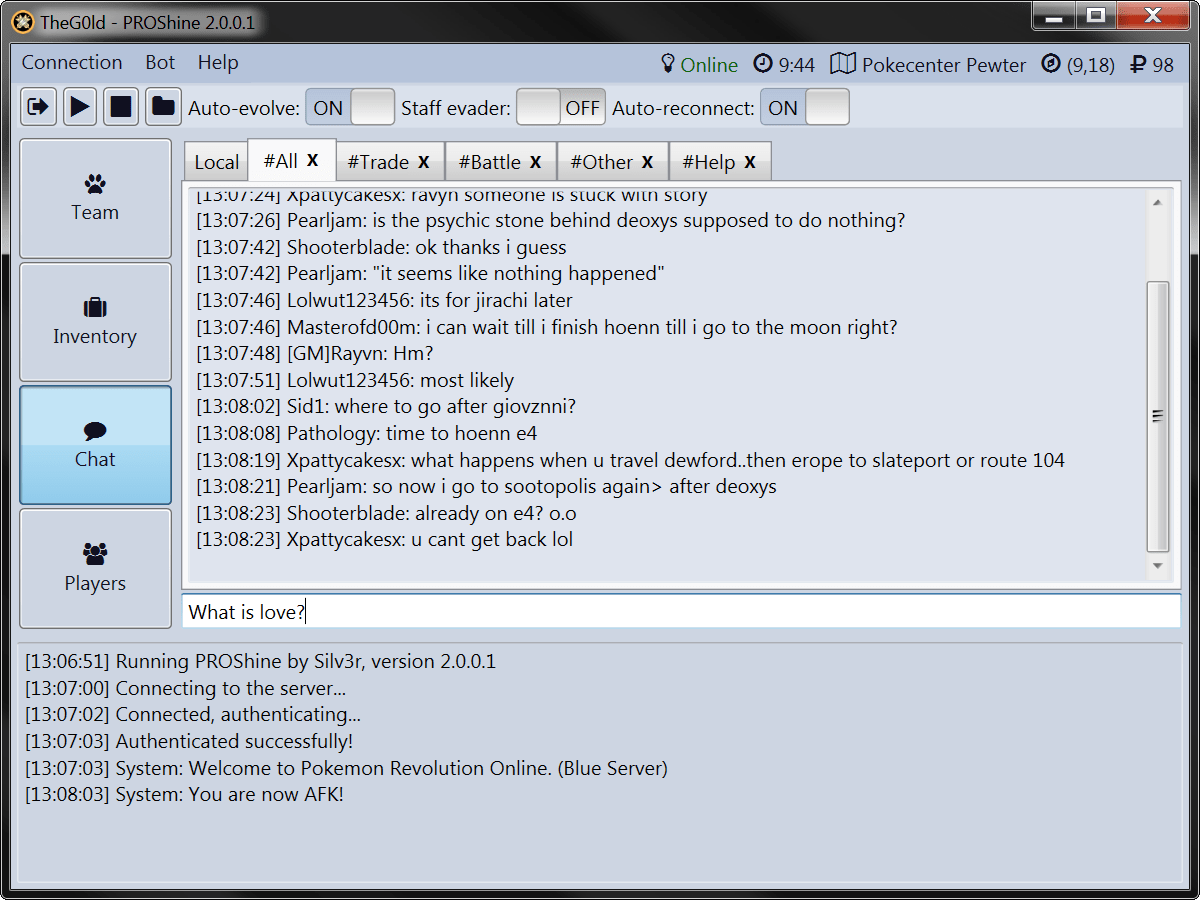This screenshot has width=1200, height=900.
Task: Open the Bot menu
Action: pyautogui.click(x=159, y=62)
